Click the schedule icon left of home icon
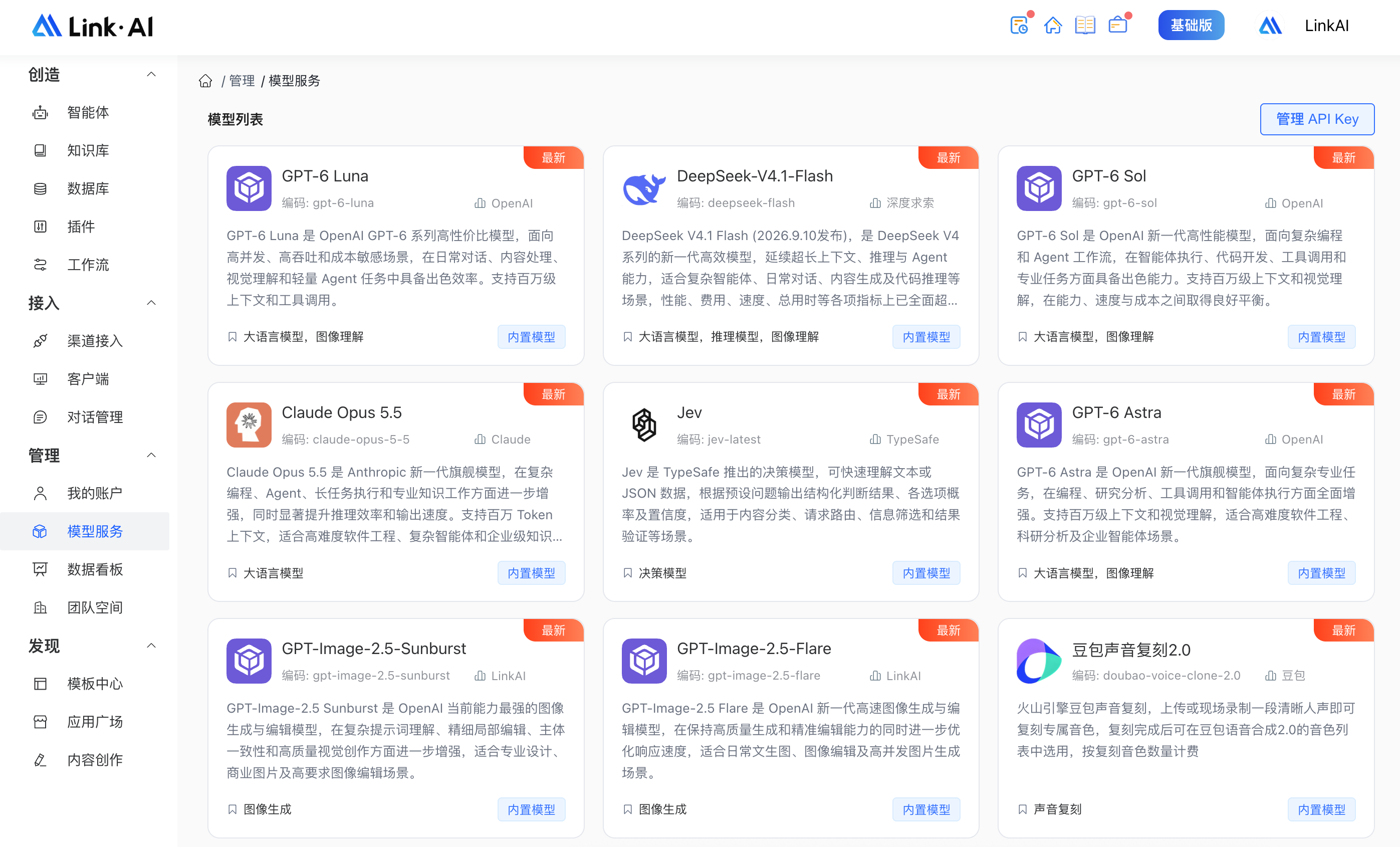Viewport: 1400px width, 847px height. coord(1019,25)
